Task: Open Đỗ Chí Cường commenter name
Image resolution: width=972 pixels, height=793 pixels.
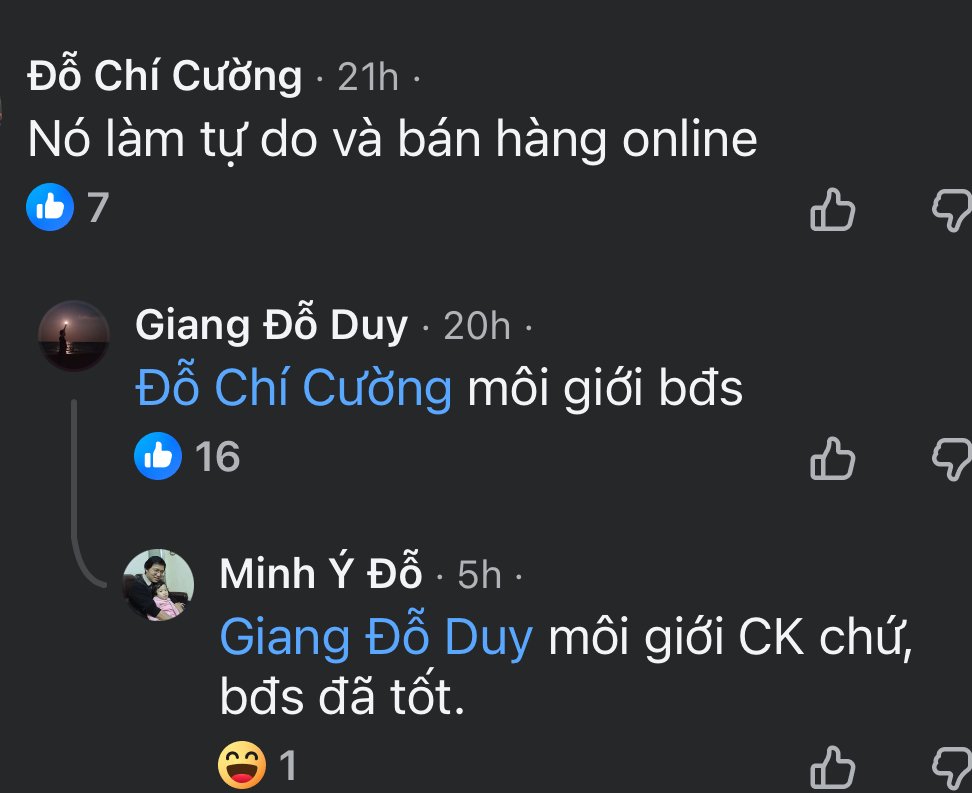Action: [x=164, y=75]
